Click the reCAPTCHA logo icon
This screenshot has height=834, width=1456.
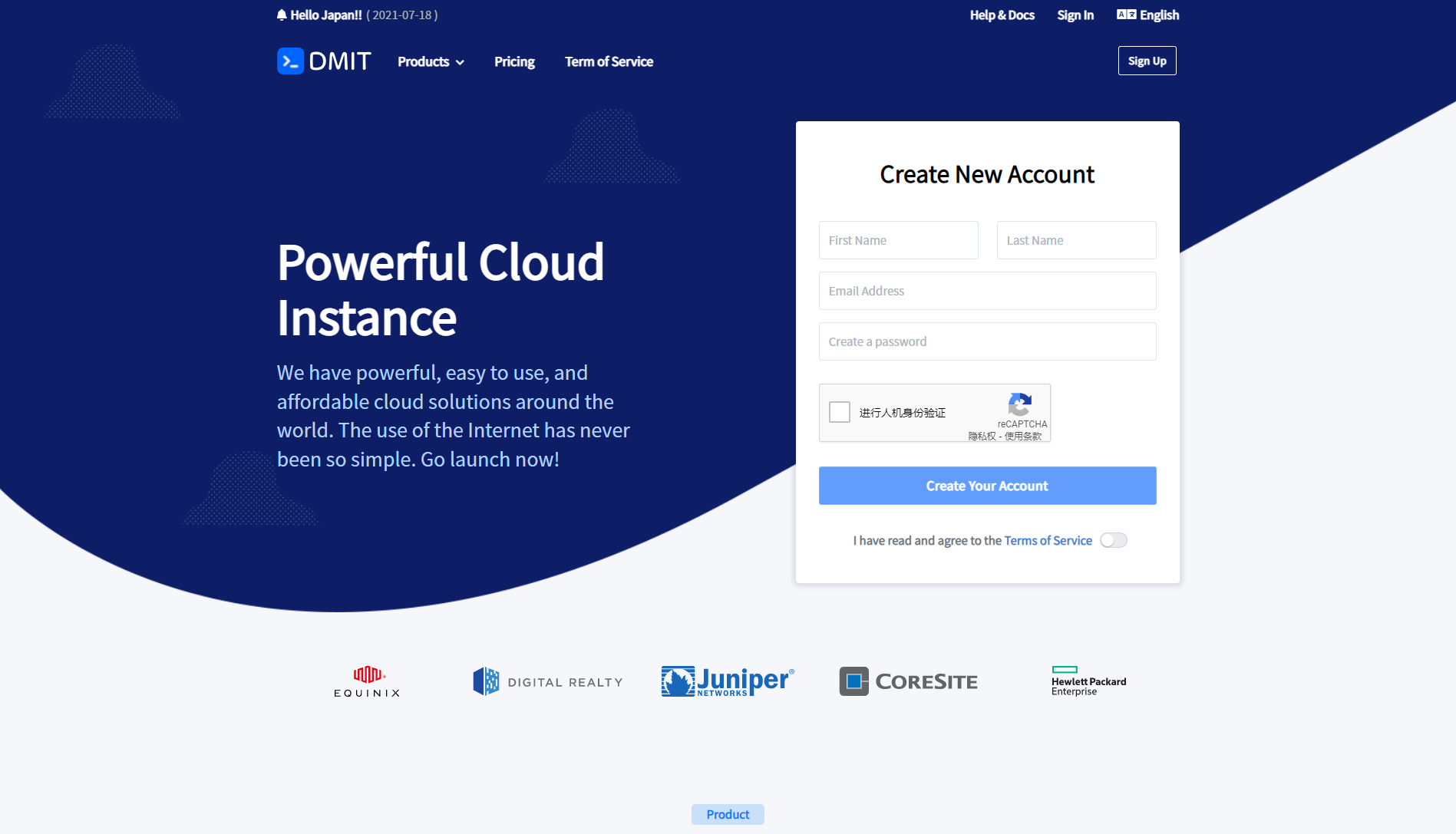tap(1019, 404)
